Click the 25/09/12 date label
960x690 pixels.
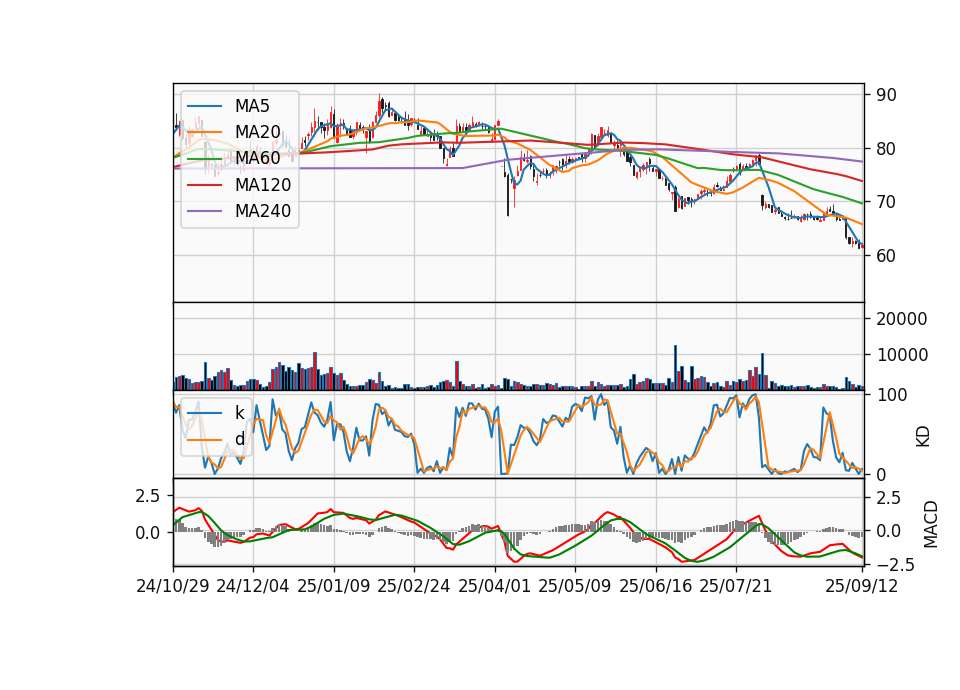click(862, 586)
